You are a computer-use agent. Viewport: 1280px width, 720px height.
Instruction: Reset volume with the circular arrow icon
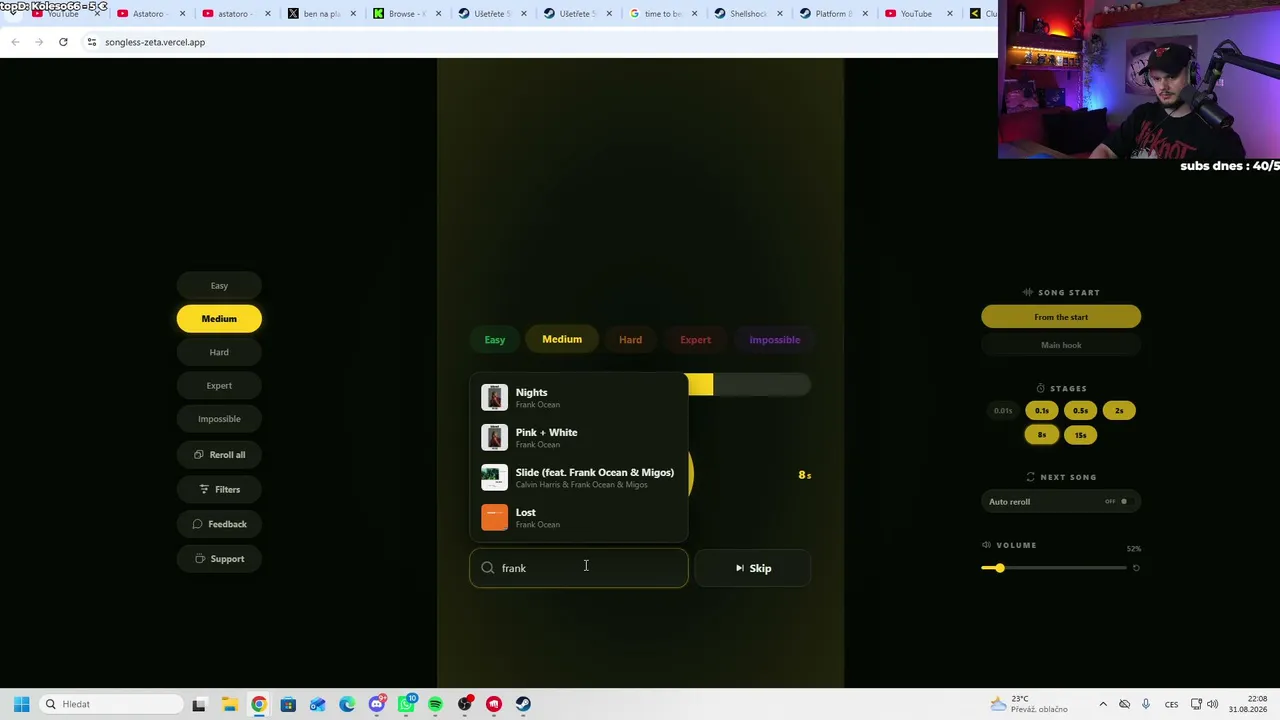tap(1136, 568)
